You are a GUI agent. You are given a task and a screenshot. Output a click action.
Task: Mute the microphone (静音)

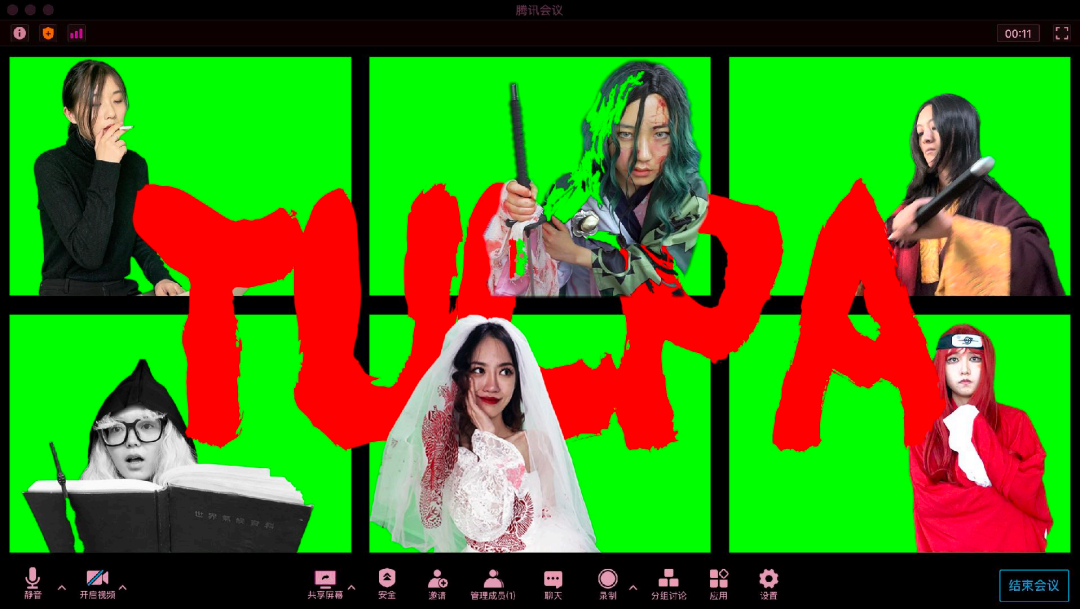[32, 582]
